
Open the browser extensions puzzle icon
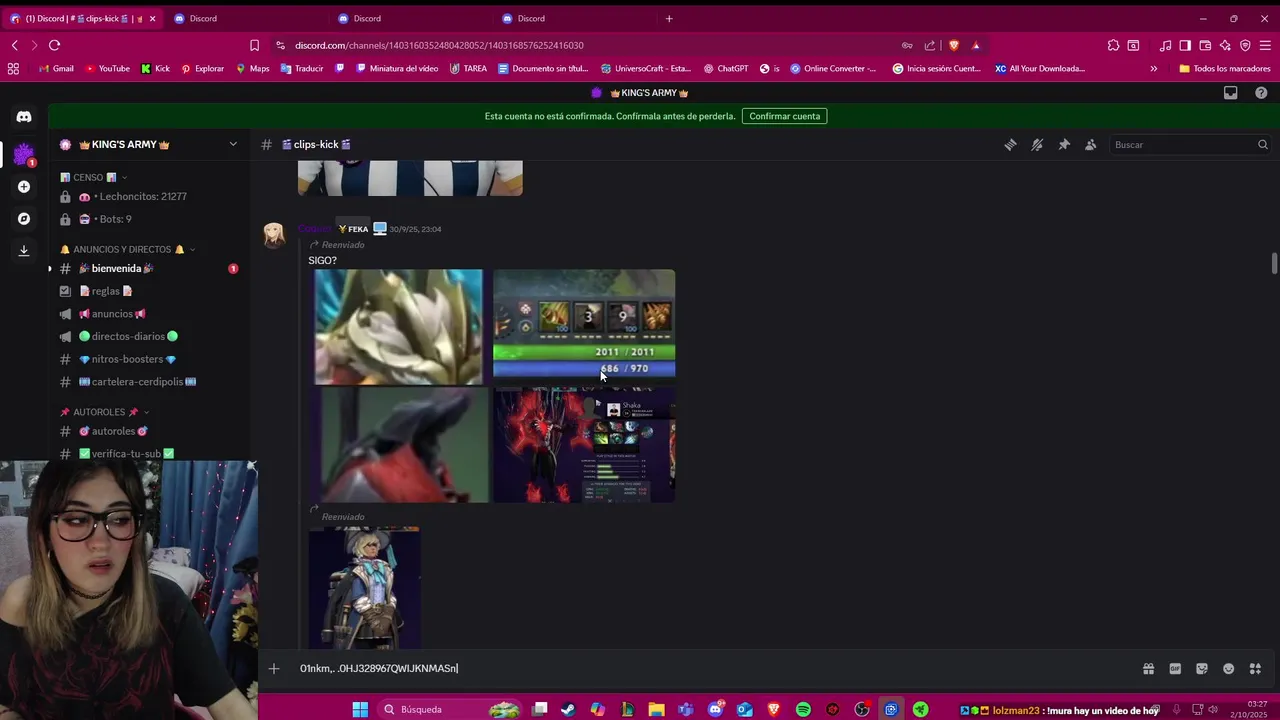(1113, 45)
